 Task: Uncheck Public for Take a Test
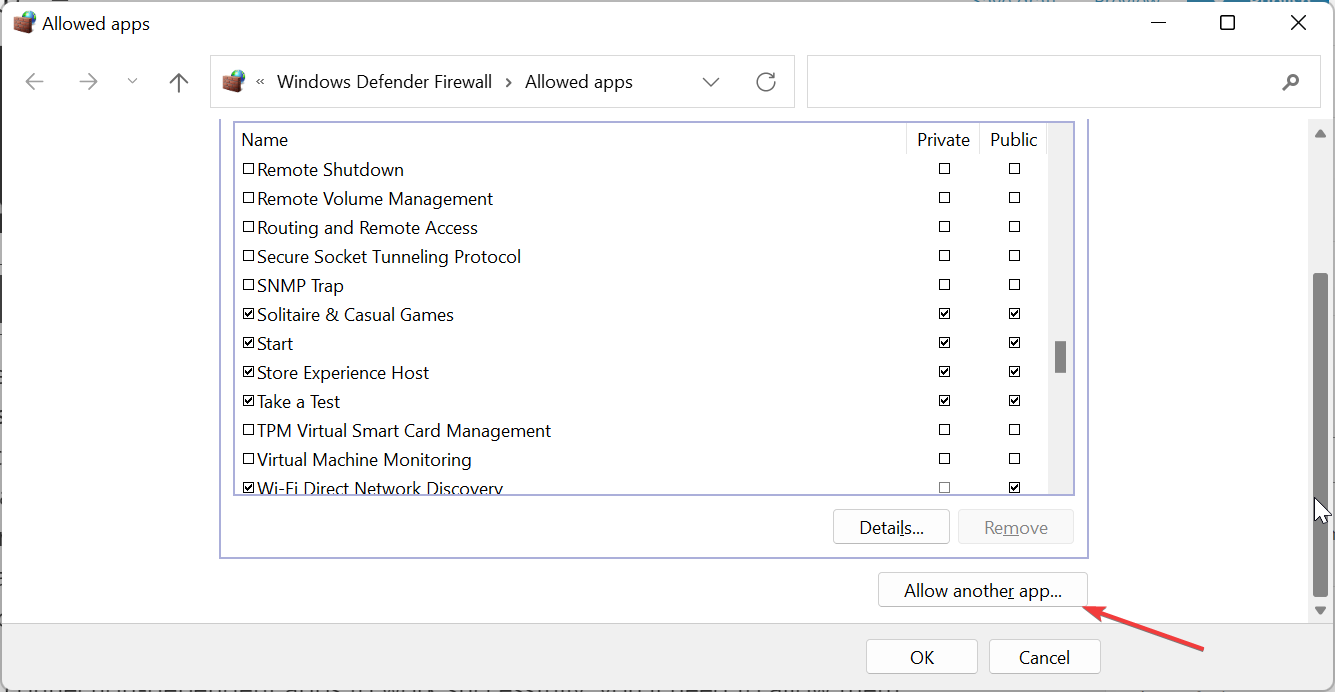(1015, 401)
